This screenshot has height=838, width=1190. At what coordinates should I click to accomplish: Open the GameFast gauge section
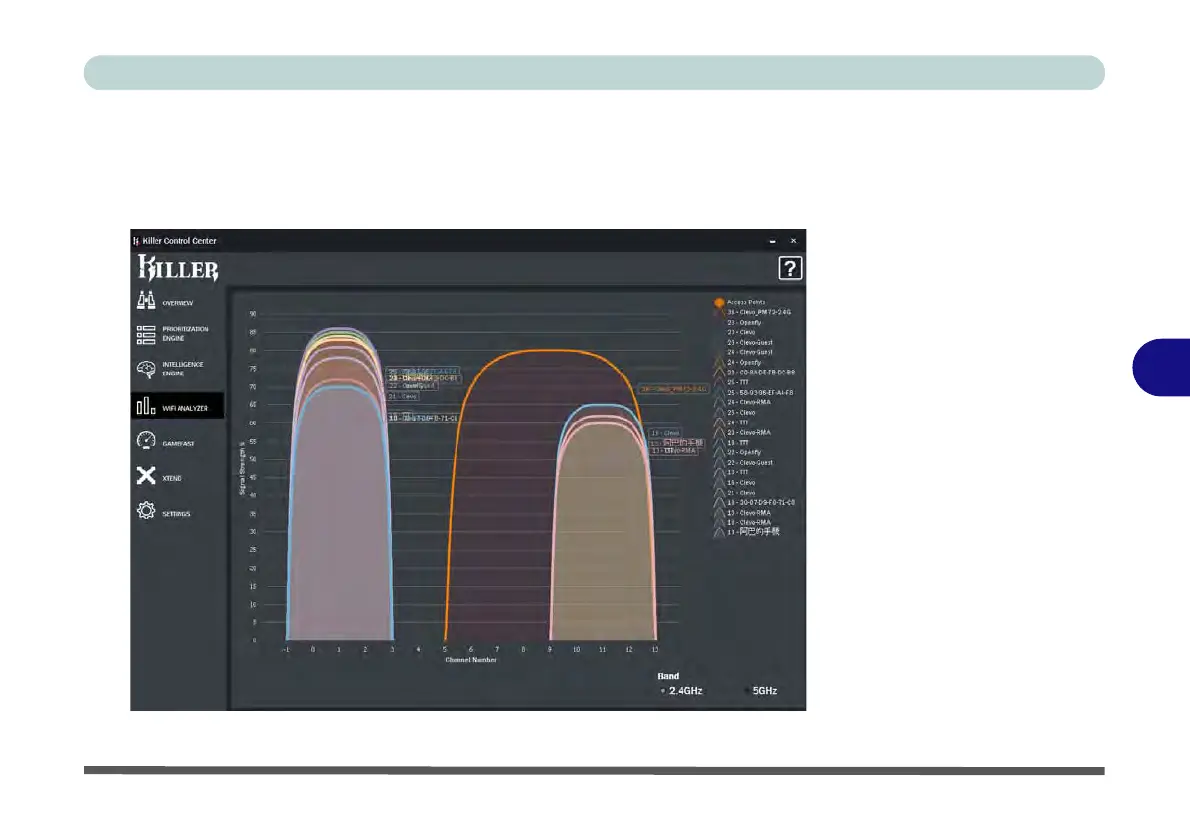[165, 442]
